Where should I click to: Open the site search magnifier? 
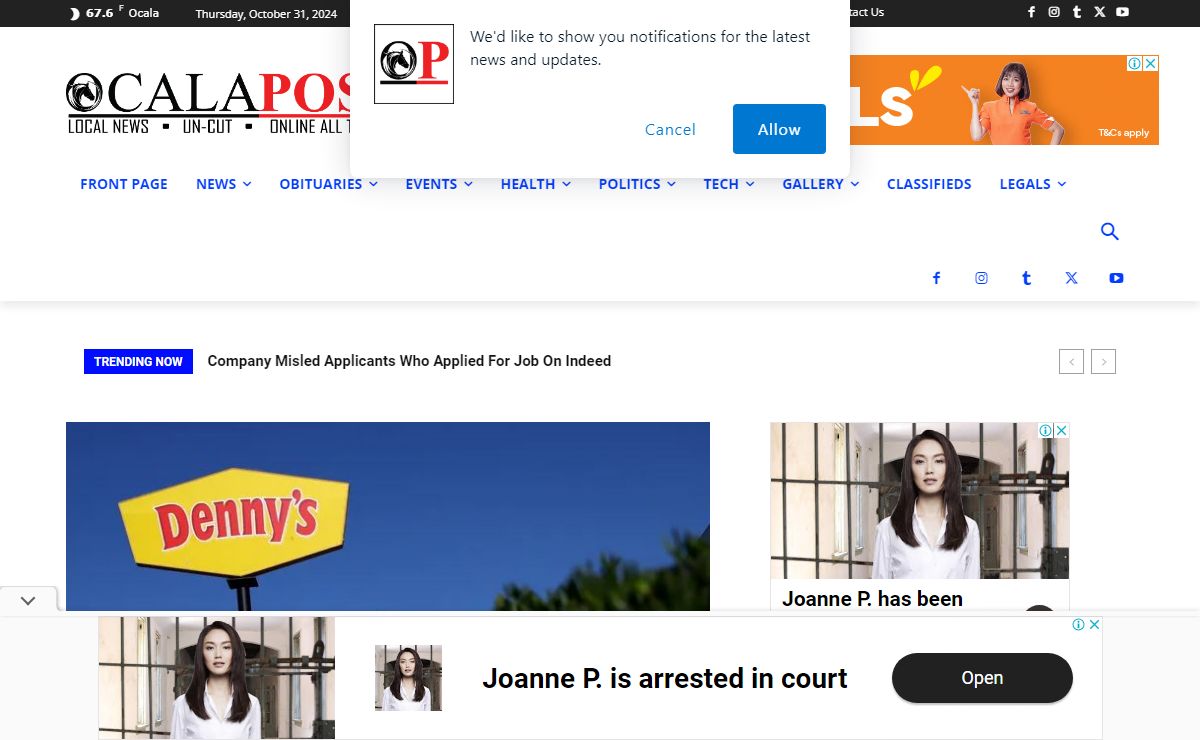click(1109, 232)
